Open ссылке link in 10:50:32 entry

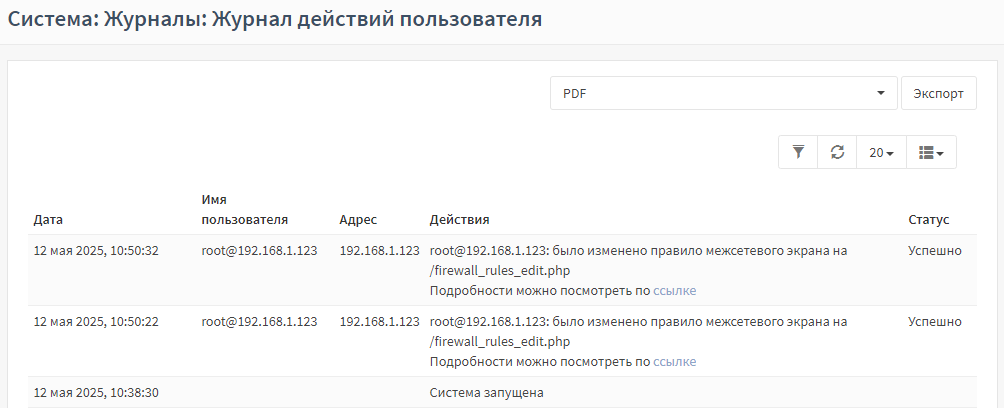coord(674,291)
